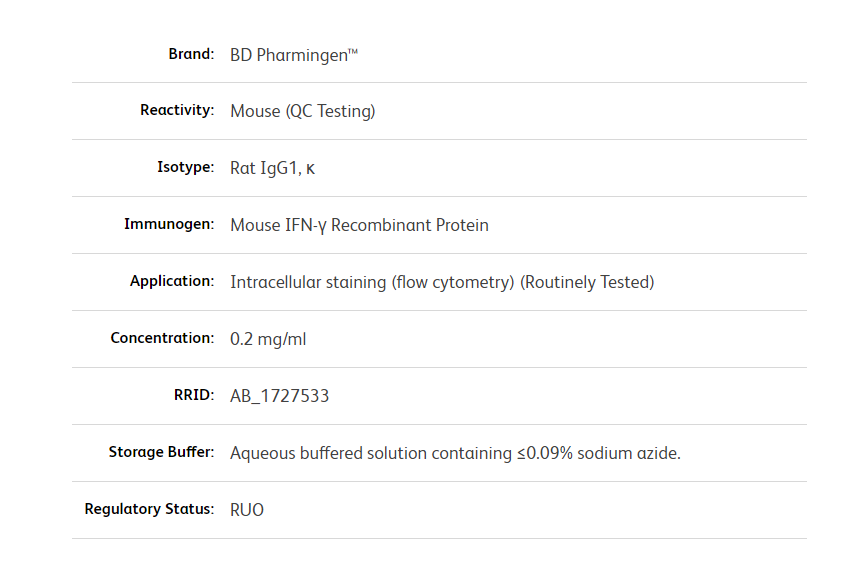Select the BD Pharmingen brand value
Image resolution: width=851 pixels, height=563 pixels.
pyautogui.click(x=293, y=55)
